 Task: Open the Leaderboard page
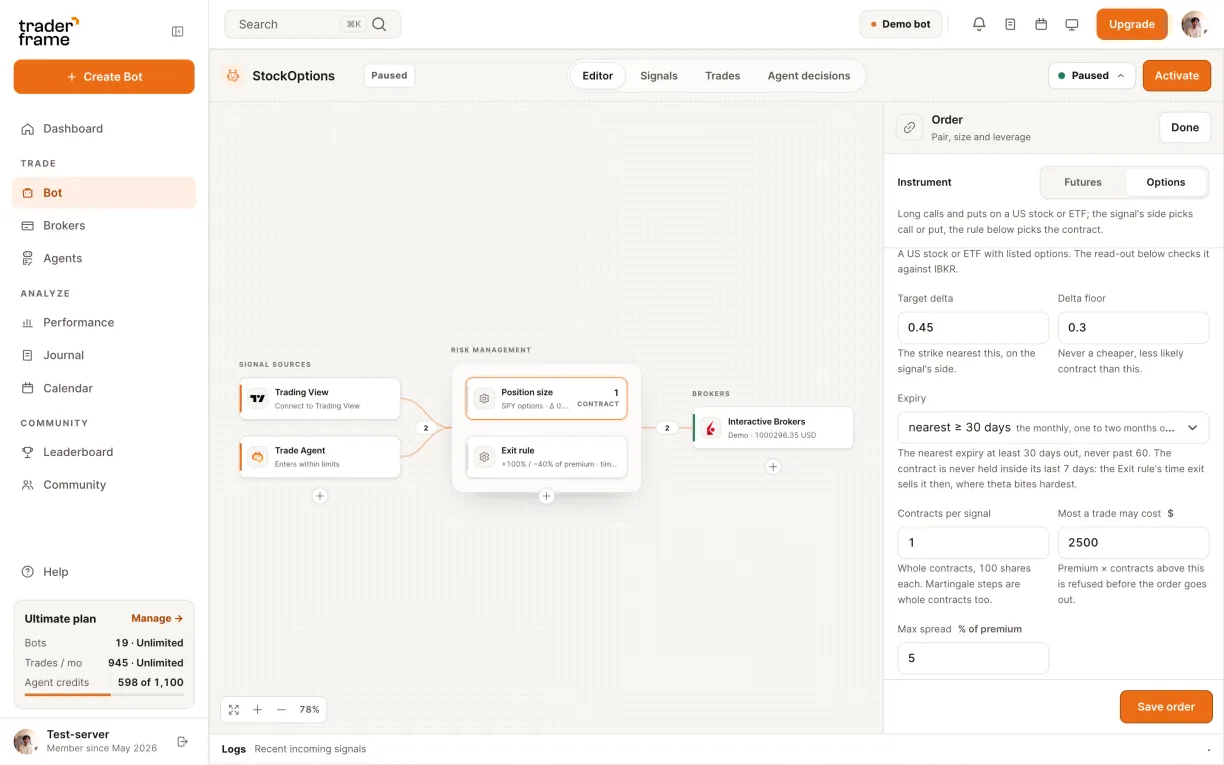tap(104, 452)
